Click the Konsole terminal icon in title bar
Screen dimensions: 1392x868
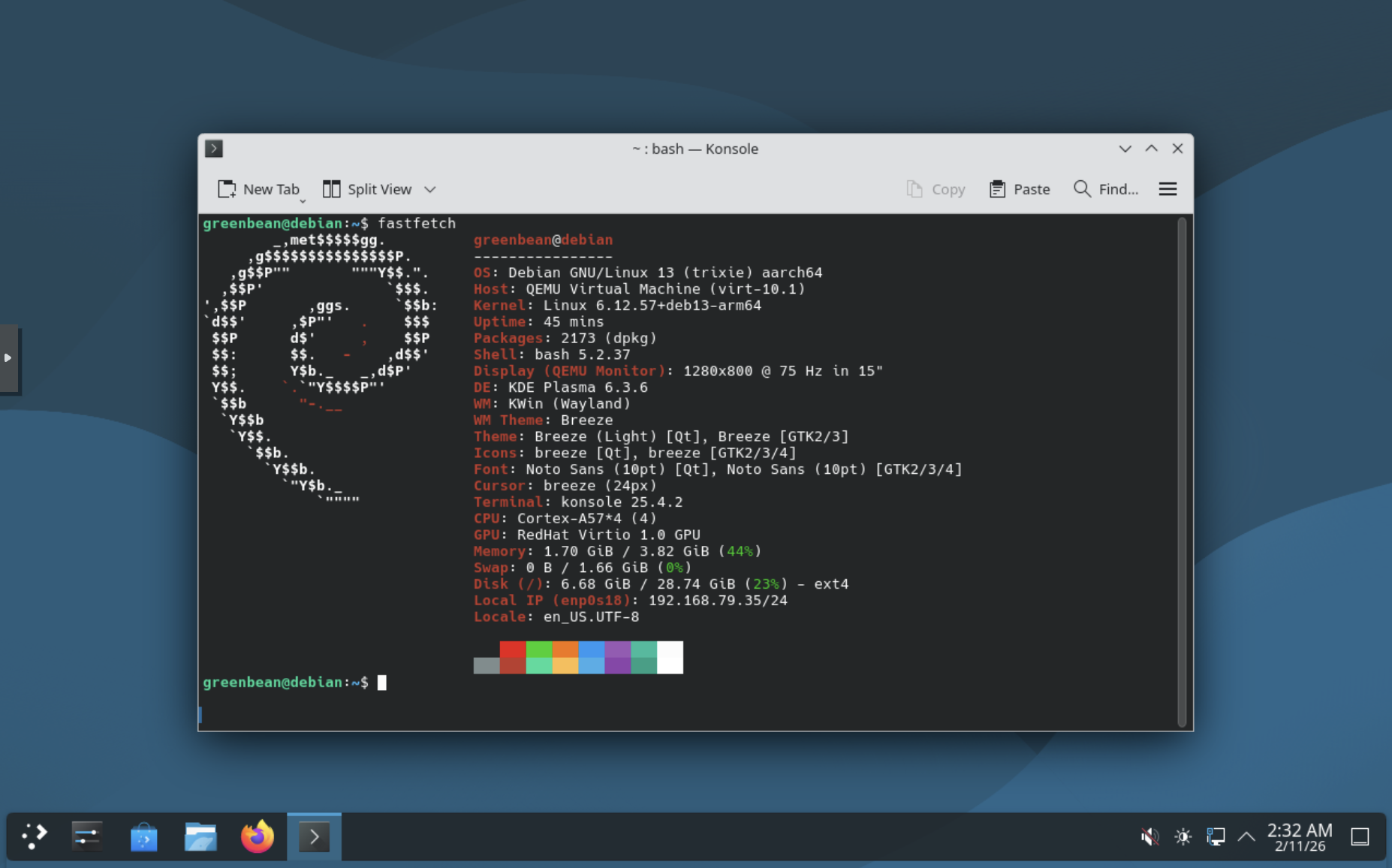214,149
